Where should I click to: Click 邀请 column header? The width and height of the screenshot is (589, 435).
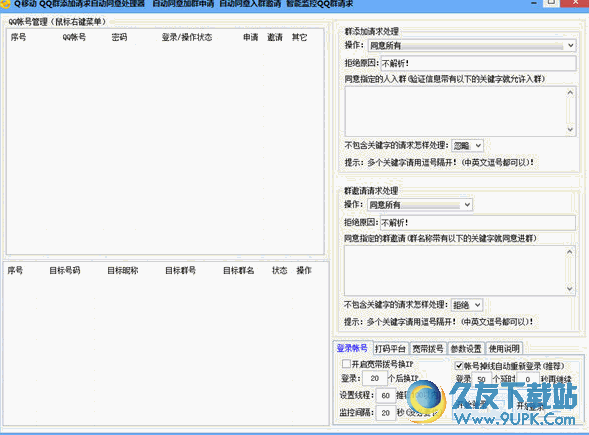click(275, 37)
